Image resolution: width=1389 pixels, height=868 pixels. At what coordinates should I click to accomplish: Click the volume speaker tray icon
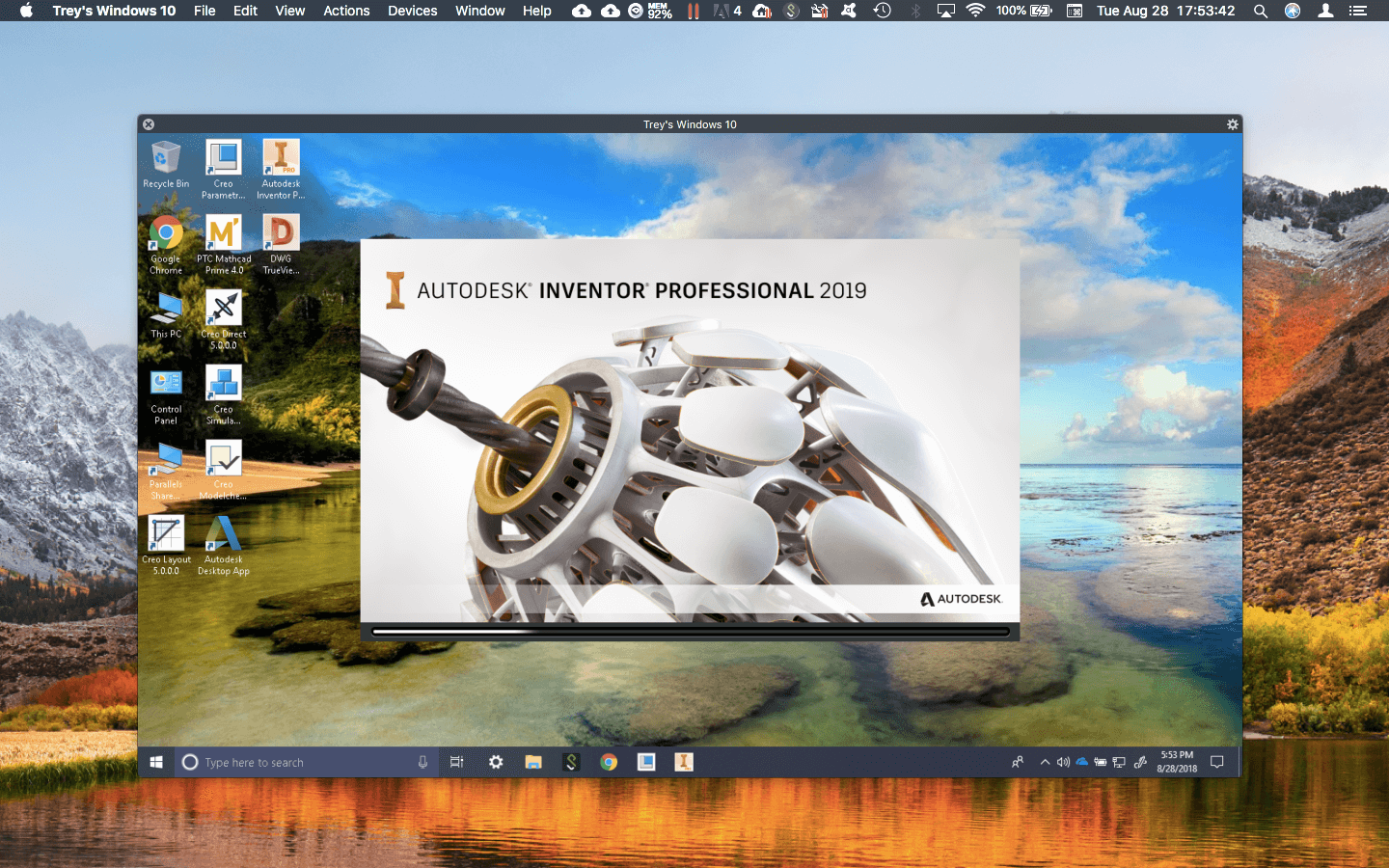click(1063, 762)
